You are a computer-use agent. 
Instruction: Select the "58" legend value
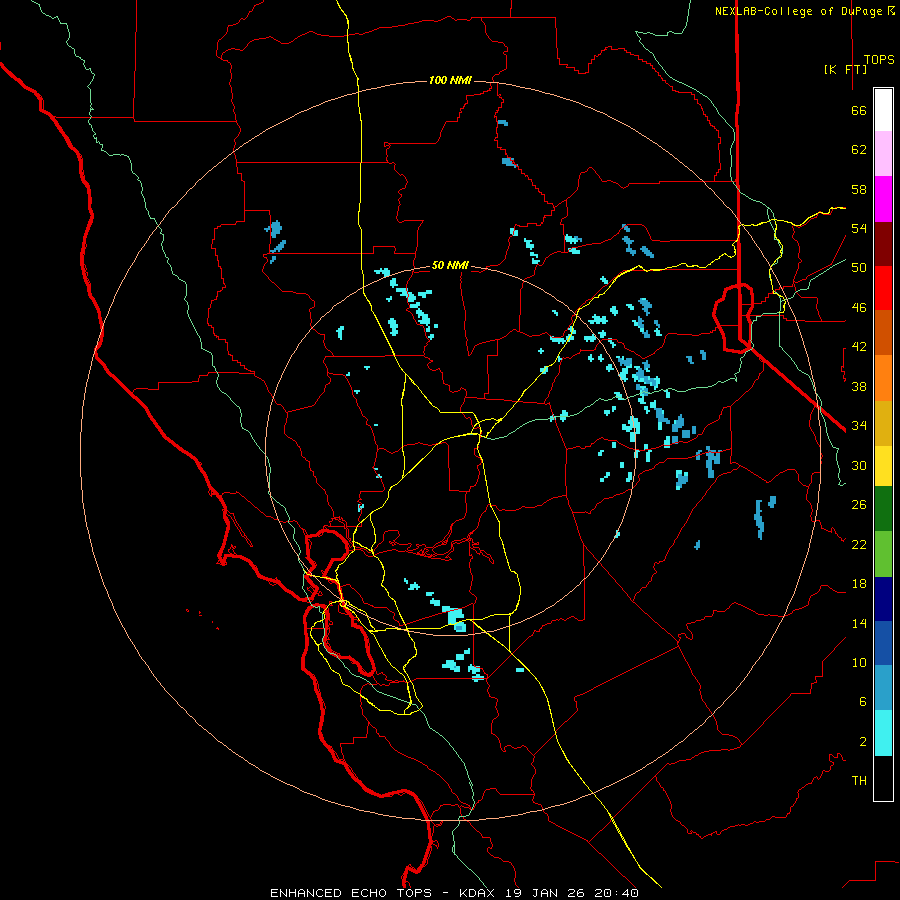pyautogui.click(x=859, y=189)
